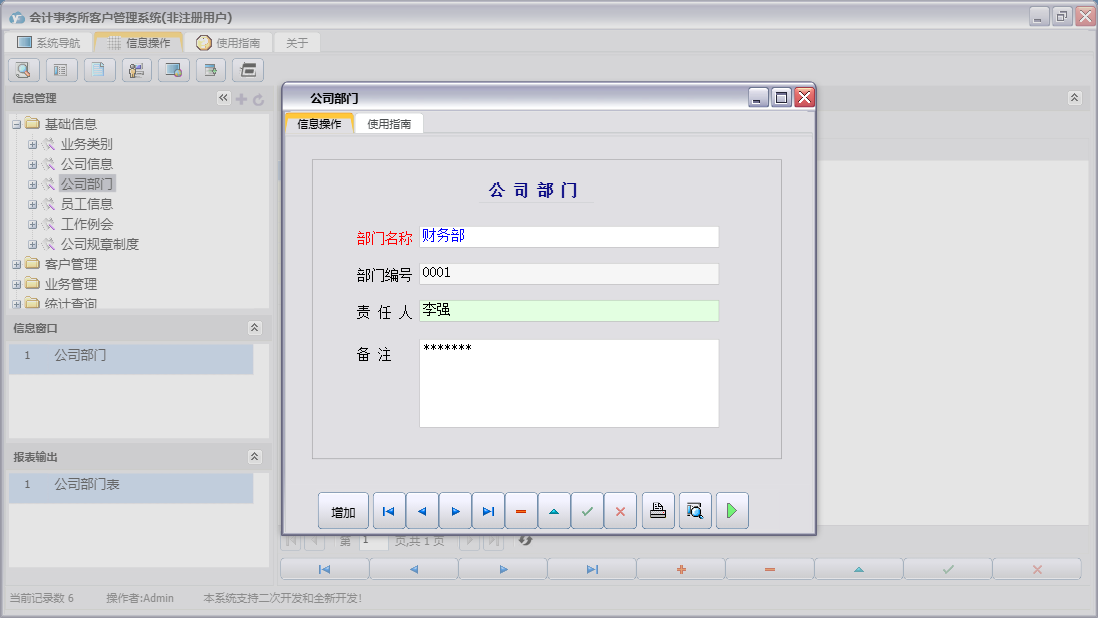Click the monitor with globe toolbar icon
1098x618 pixels.
[174, 70]
